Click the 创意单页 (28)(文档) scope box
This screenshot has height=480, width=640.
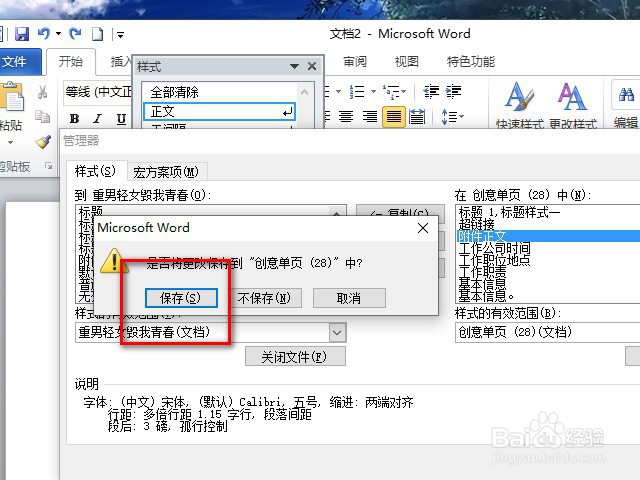548,332
